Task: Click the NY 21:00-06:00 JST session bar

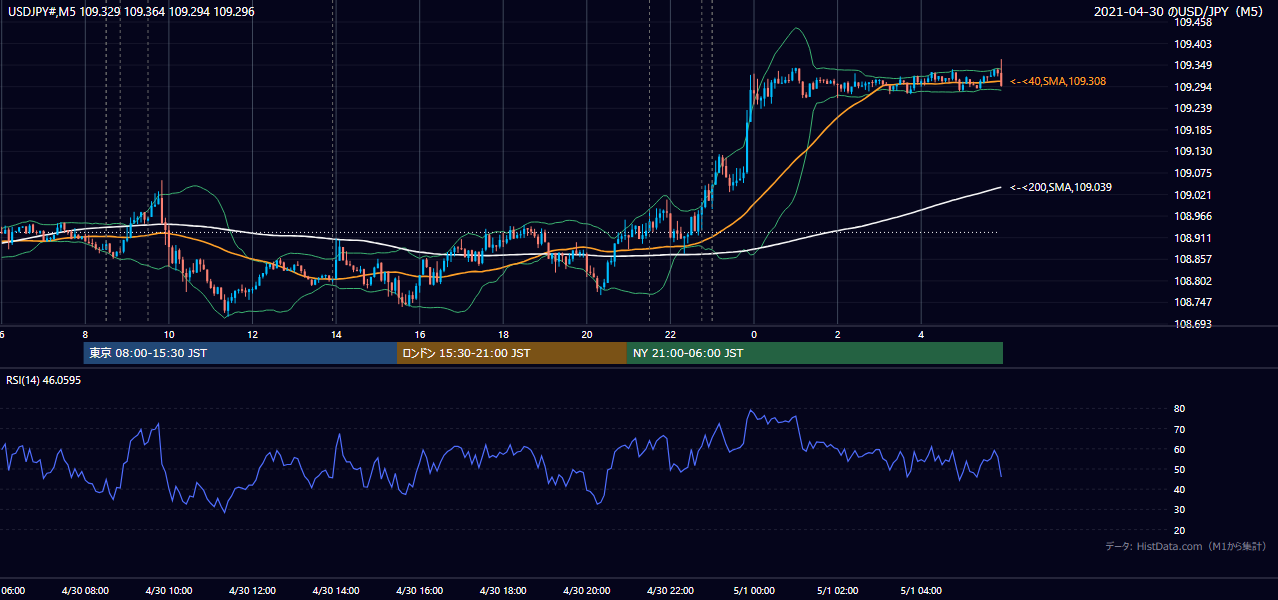Action: [815, 353]
